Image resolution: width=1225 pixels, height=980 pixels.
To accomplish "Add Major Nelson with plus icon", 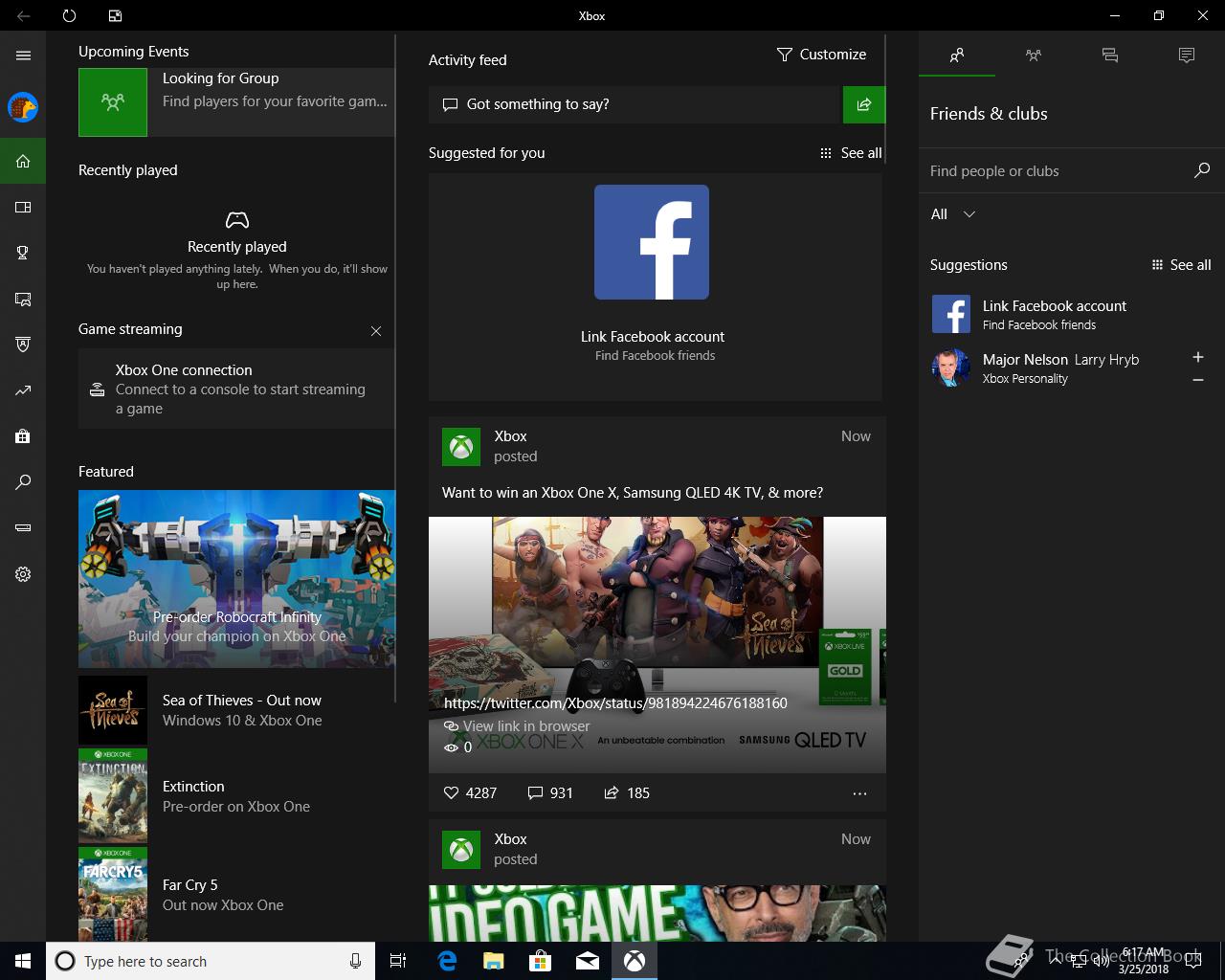I will click(x=1197, y=357).
